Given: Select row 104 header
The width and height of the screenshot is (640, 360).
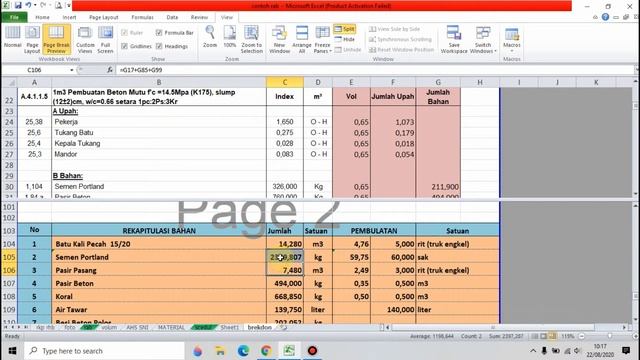Looking at the screenshot, I should 9,244.
